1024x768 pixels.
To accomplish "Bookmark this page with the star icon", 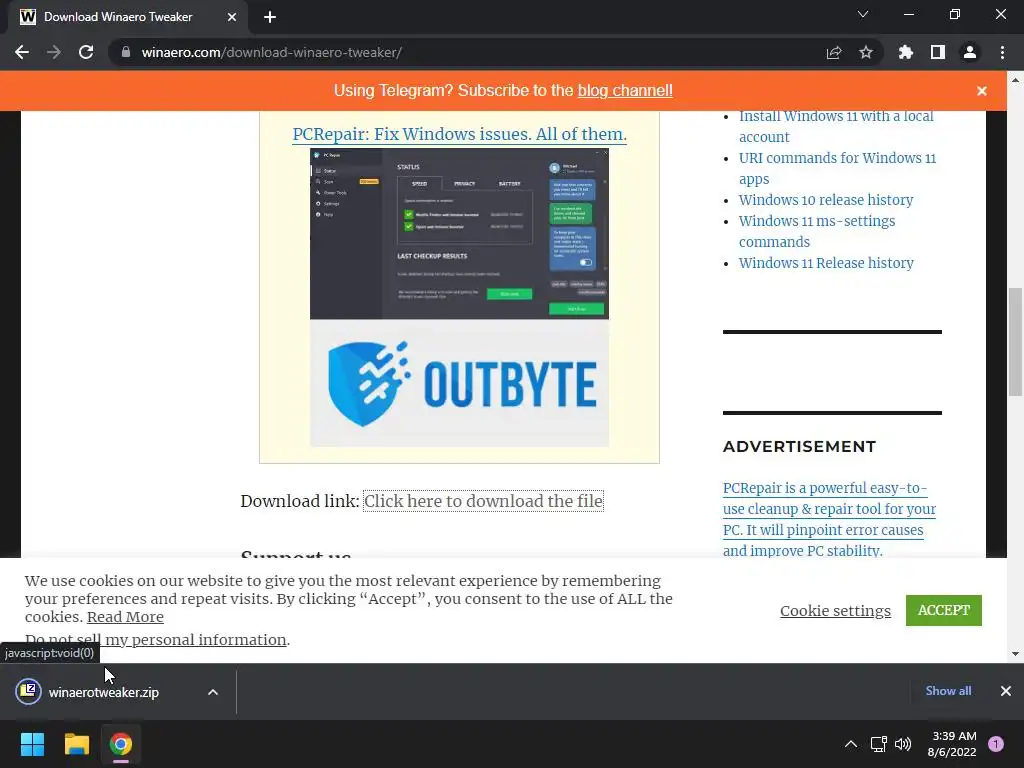I will pyautogui.click(x=866, y=52).
